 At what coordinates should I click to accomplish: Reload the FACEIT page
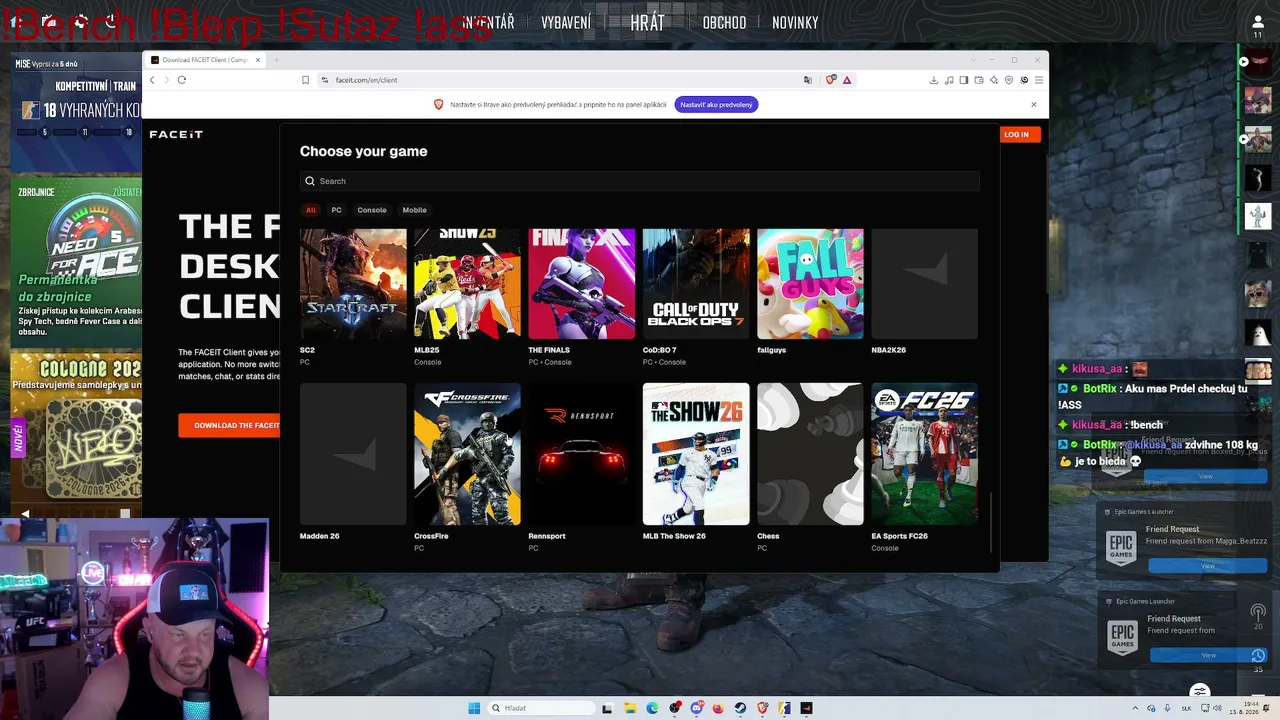(182, 80)
